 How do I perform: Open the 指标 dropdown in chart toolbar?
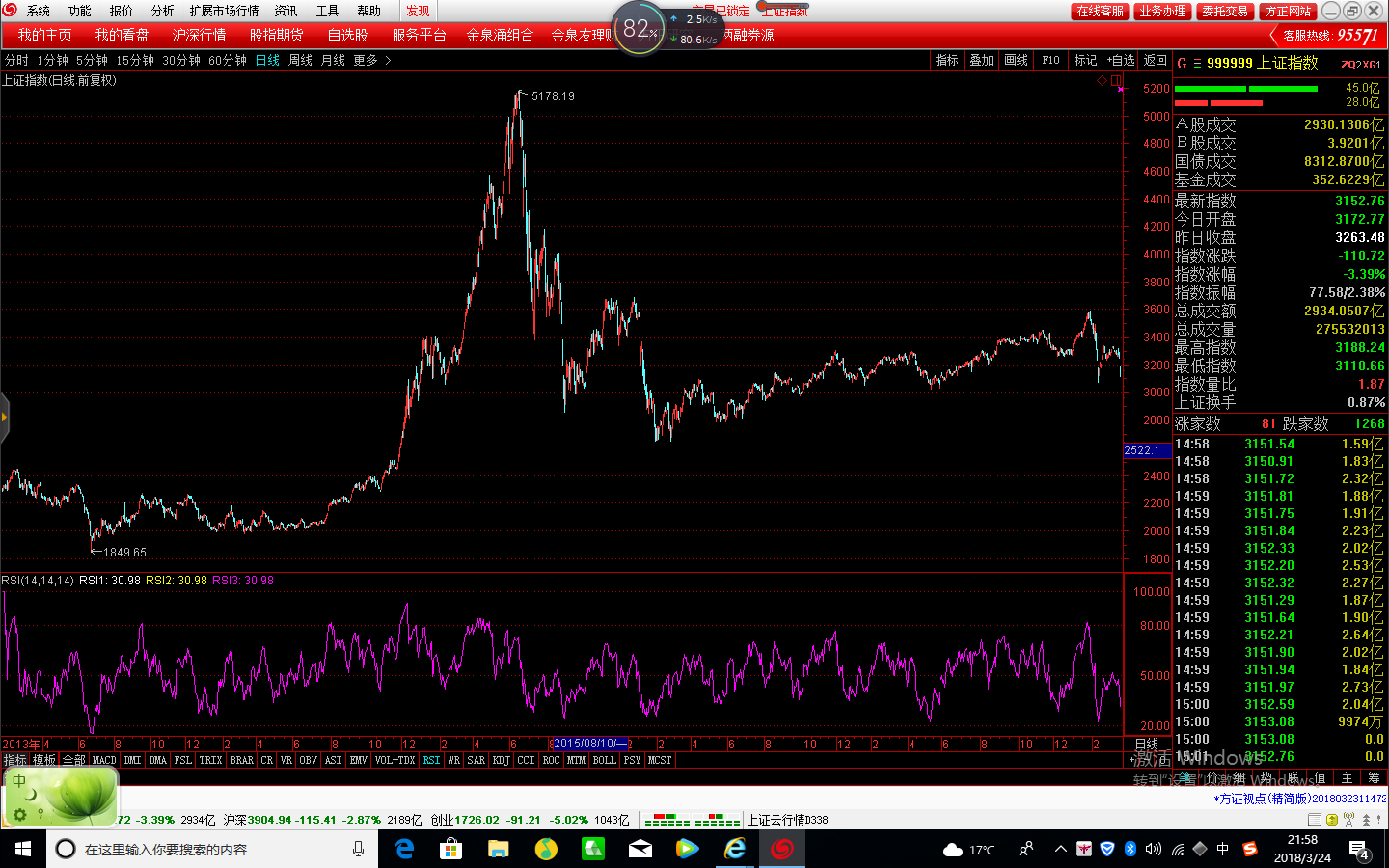pyautogui.click(x=947, y=60)
